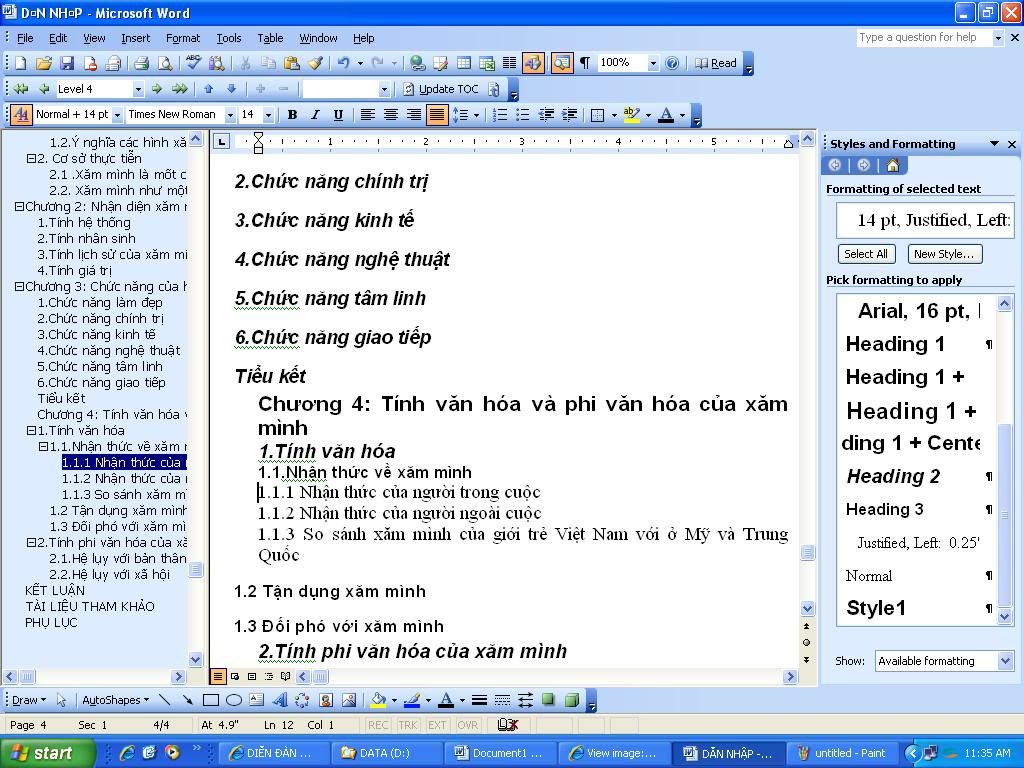
Task: Click the 'Type a question for help' box
Action: (923, 37)
